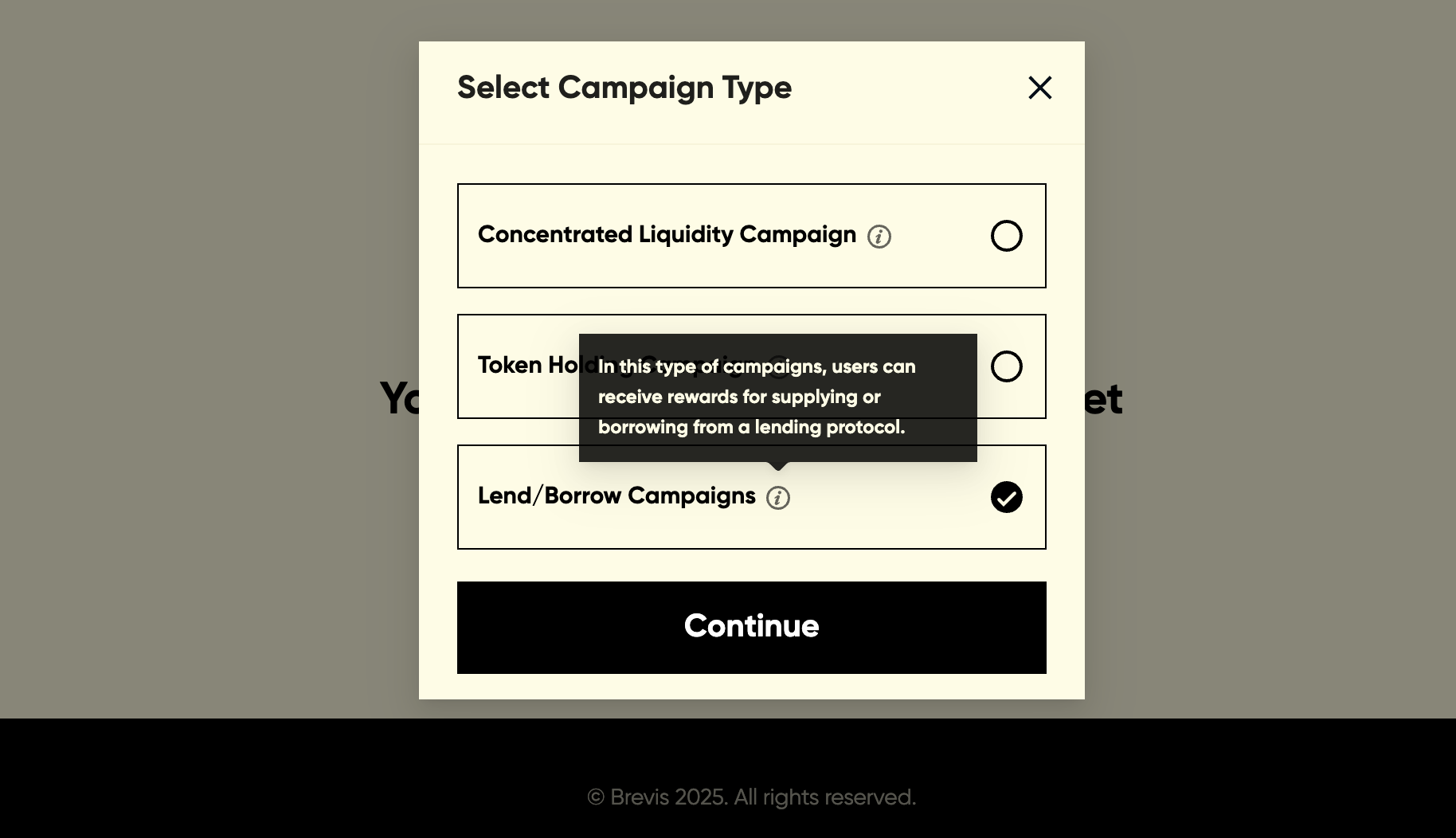Screen dimensions: 1456x838
Task: Click info icon next to Lend/Borrow Campaigns
Action: click(x=777, y=498)
